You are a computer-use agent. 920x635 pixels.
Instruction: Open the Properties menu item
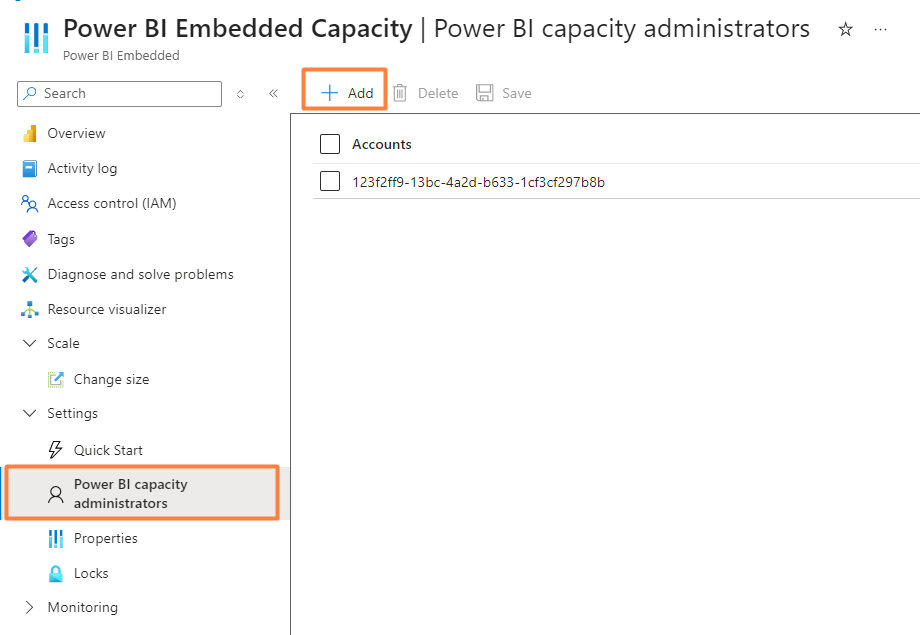point(105,539)
